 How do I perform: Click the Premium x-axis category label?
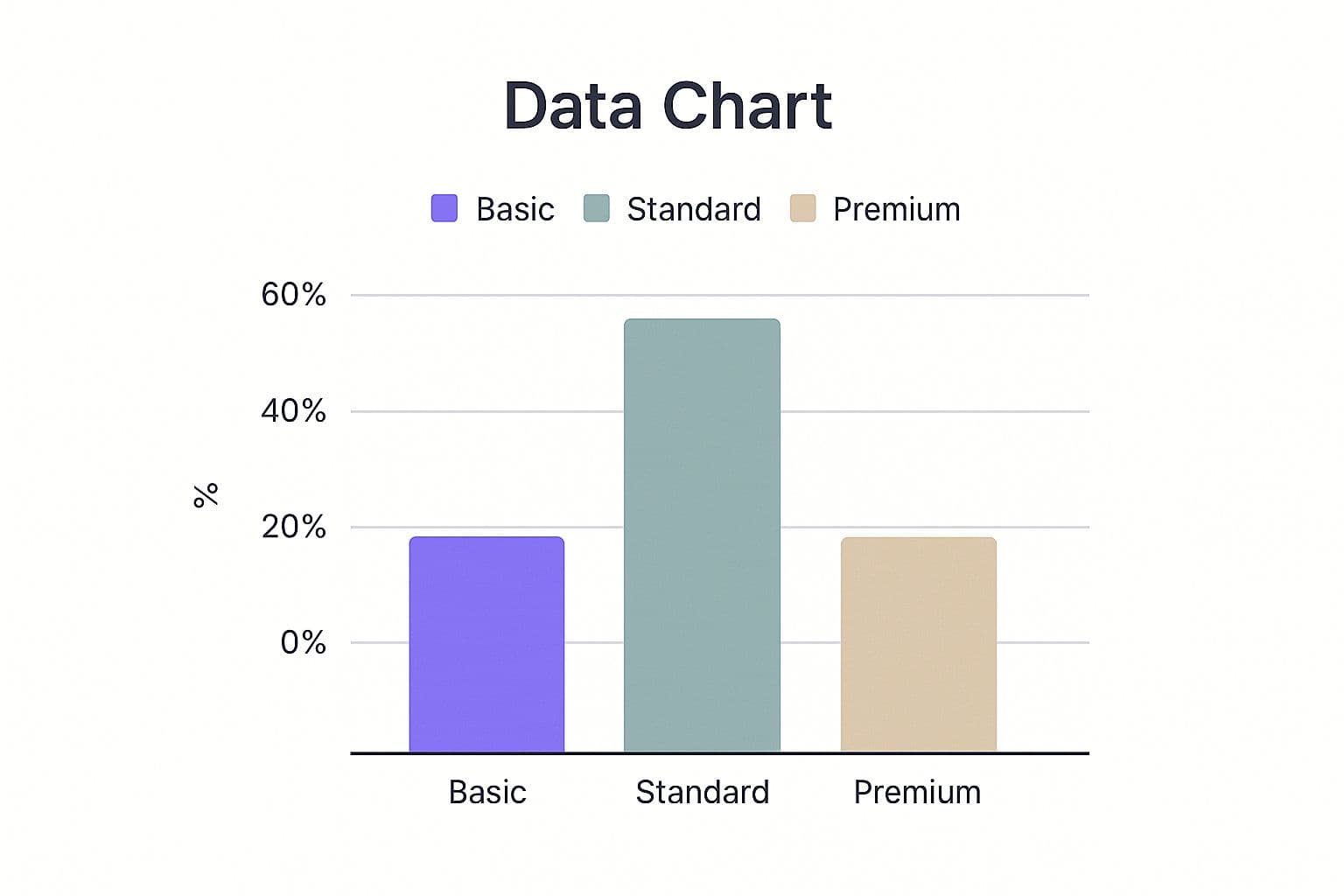917,792
